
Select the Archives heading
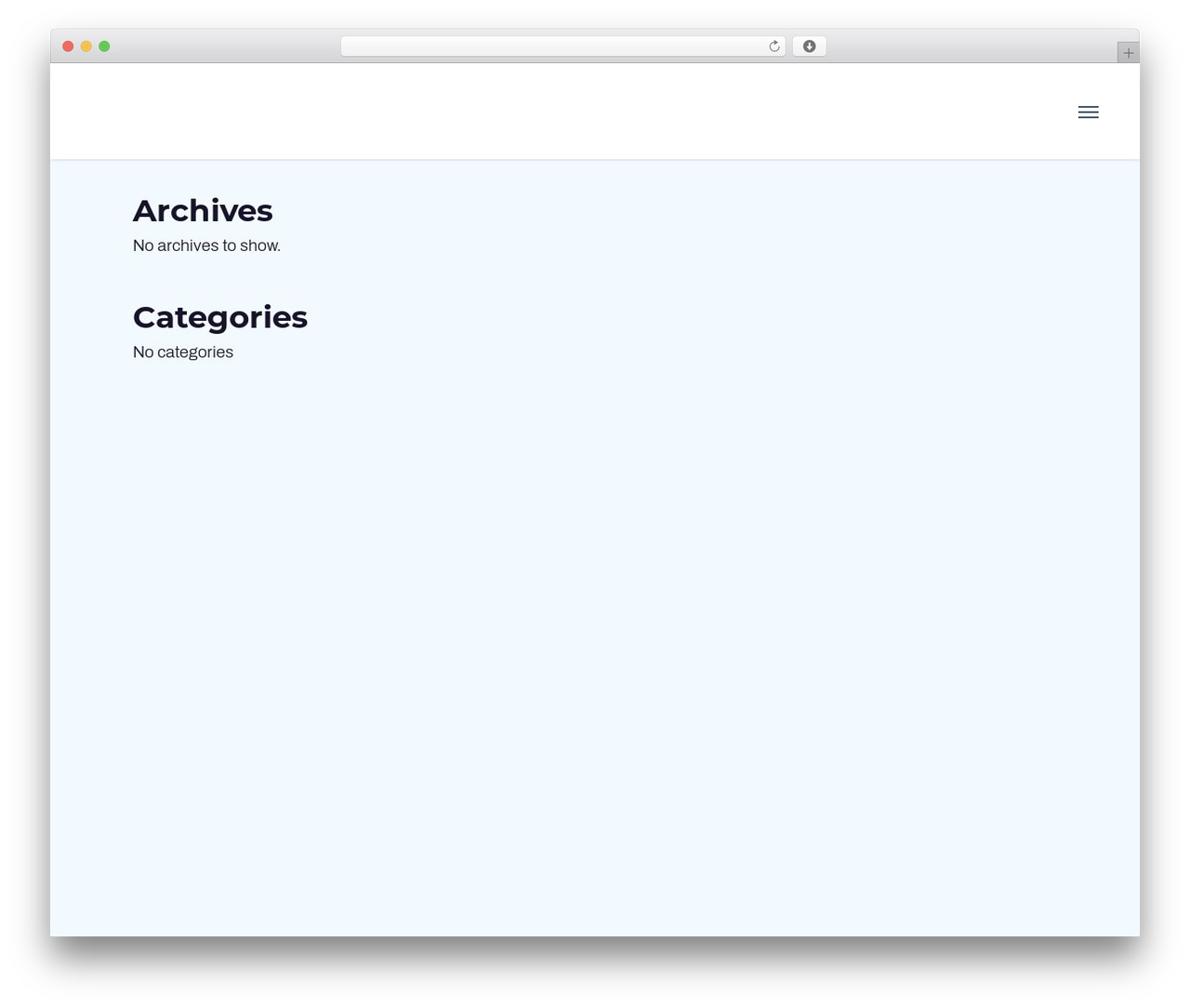click(203, 211)
